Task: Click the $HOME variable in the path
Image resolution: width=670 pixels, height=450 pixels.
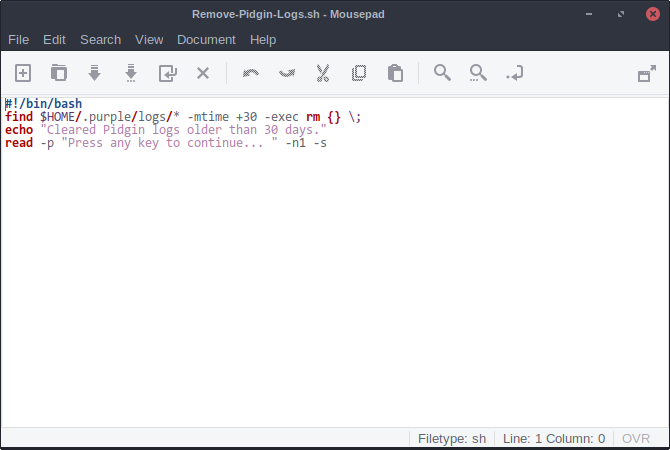Action: [58, 117]
